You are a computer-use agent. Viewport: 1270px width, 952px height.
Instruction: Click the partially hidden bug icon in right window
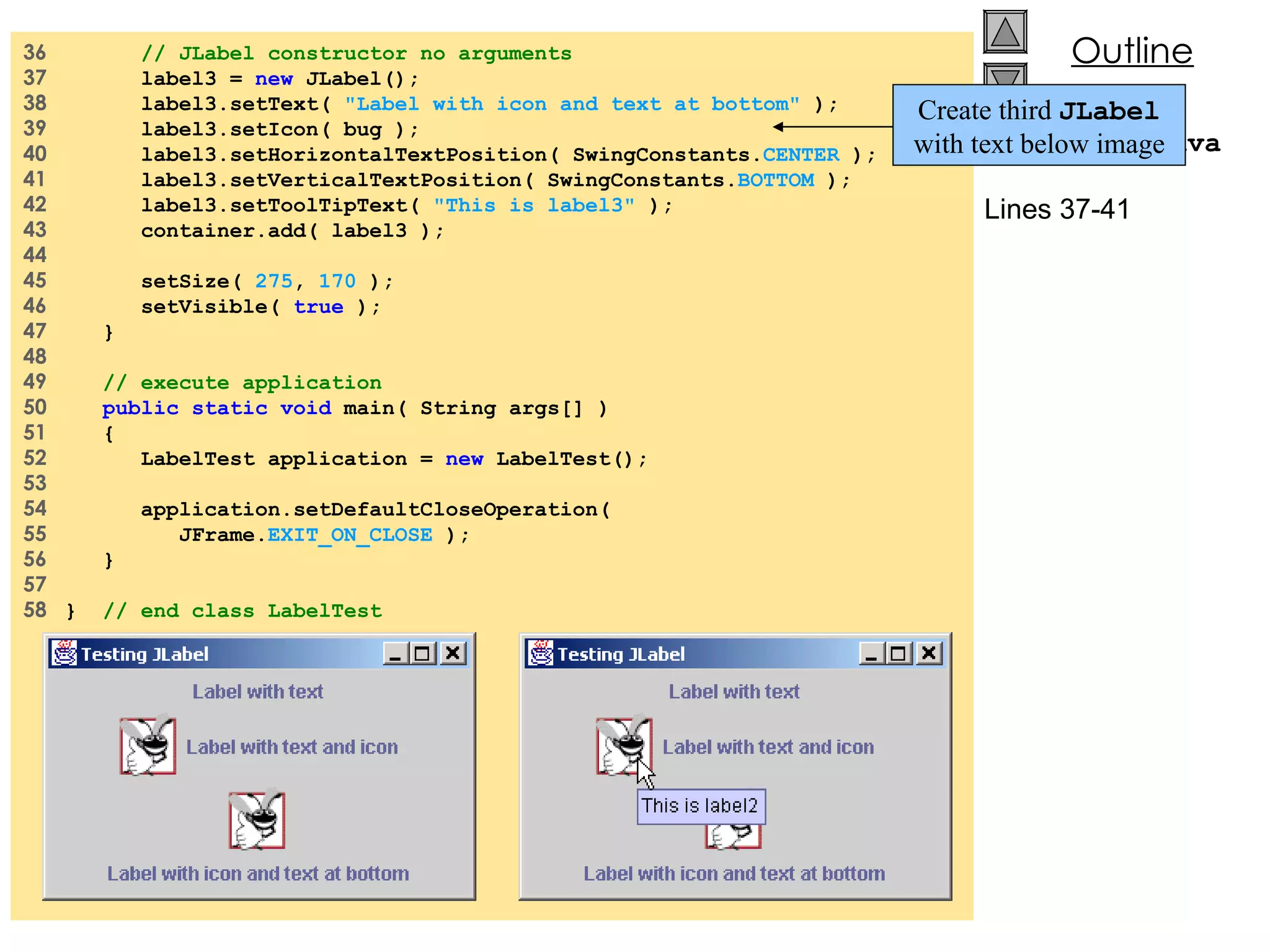click(x=733, y=837)
